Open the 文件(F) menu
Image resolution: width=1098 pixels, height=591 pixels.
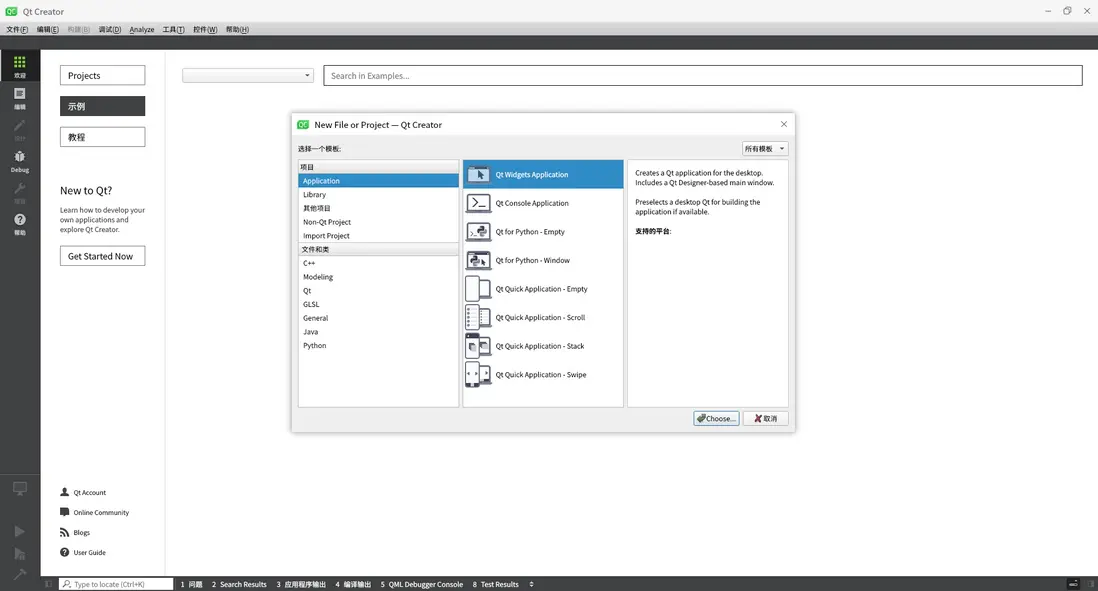point(17,29)
